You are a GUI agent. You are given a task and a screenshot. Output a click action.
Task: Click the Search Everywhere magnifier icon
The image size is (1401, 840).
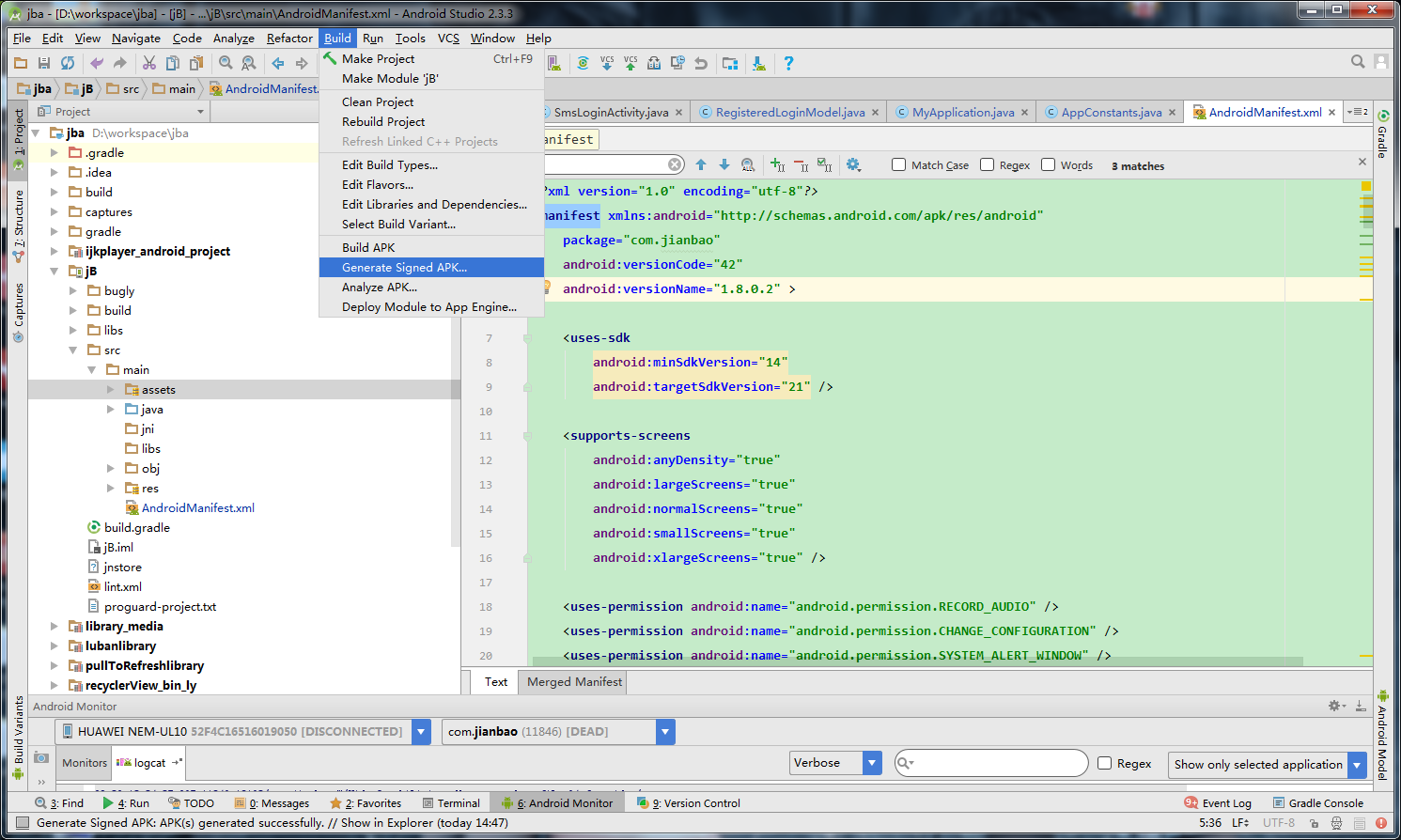tap(1358, 62)
